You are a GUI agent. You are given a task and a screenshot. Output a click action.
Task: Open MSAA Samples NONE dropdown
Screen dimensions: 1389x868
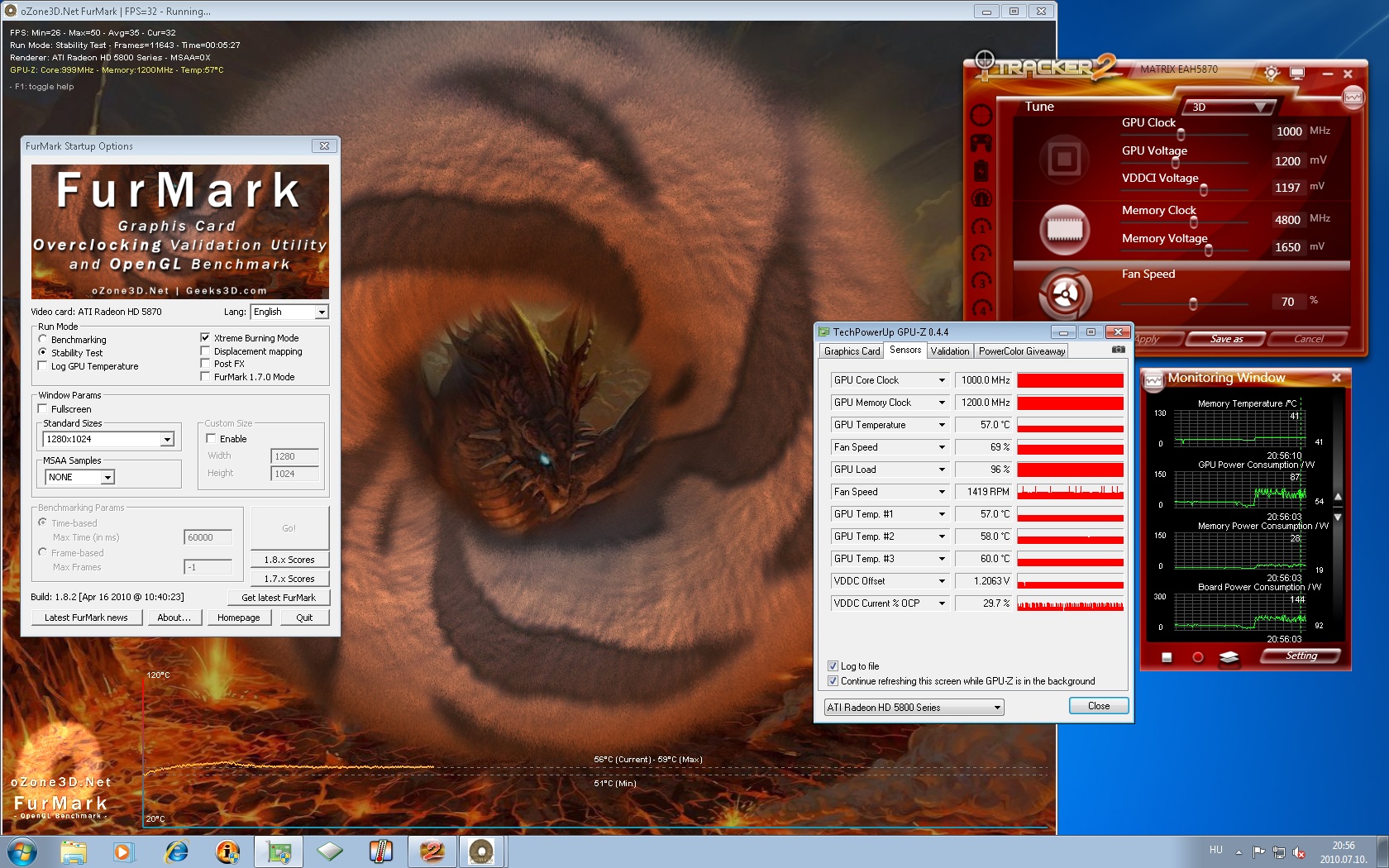coord(79,477)
